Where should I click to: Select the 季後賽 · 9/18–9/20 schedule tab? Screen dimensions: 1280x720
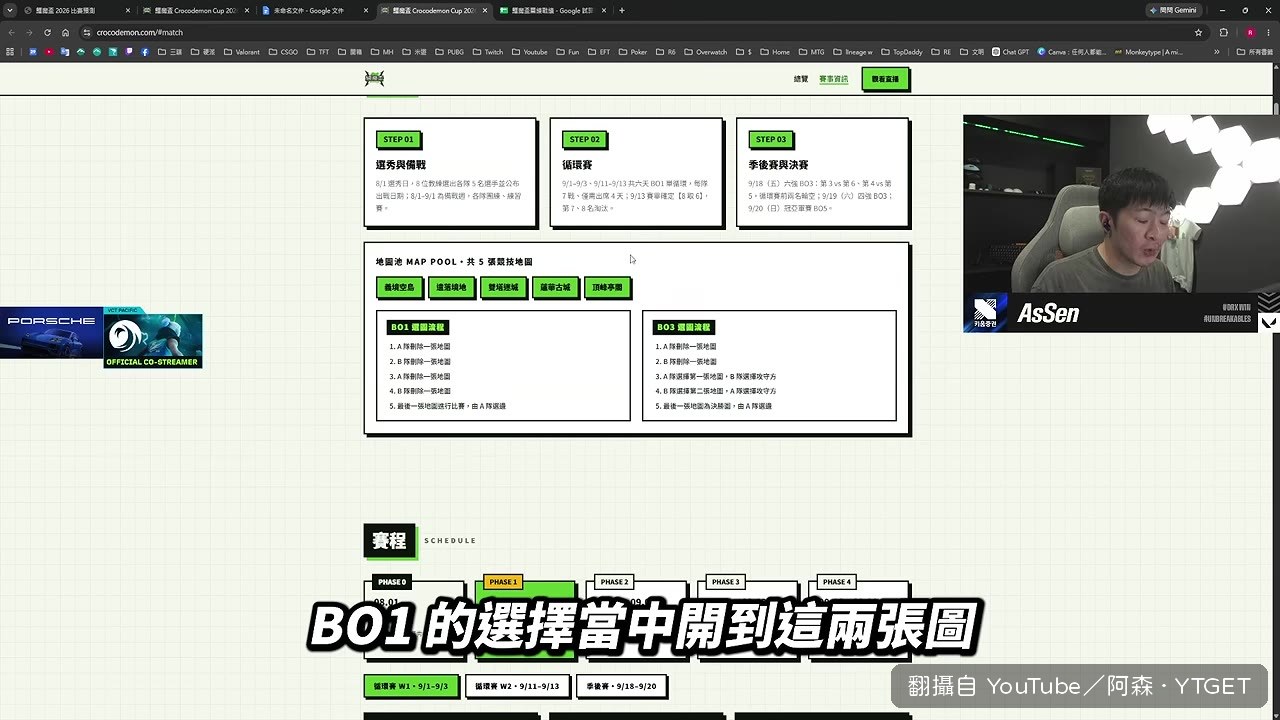tap(622, 687)
